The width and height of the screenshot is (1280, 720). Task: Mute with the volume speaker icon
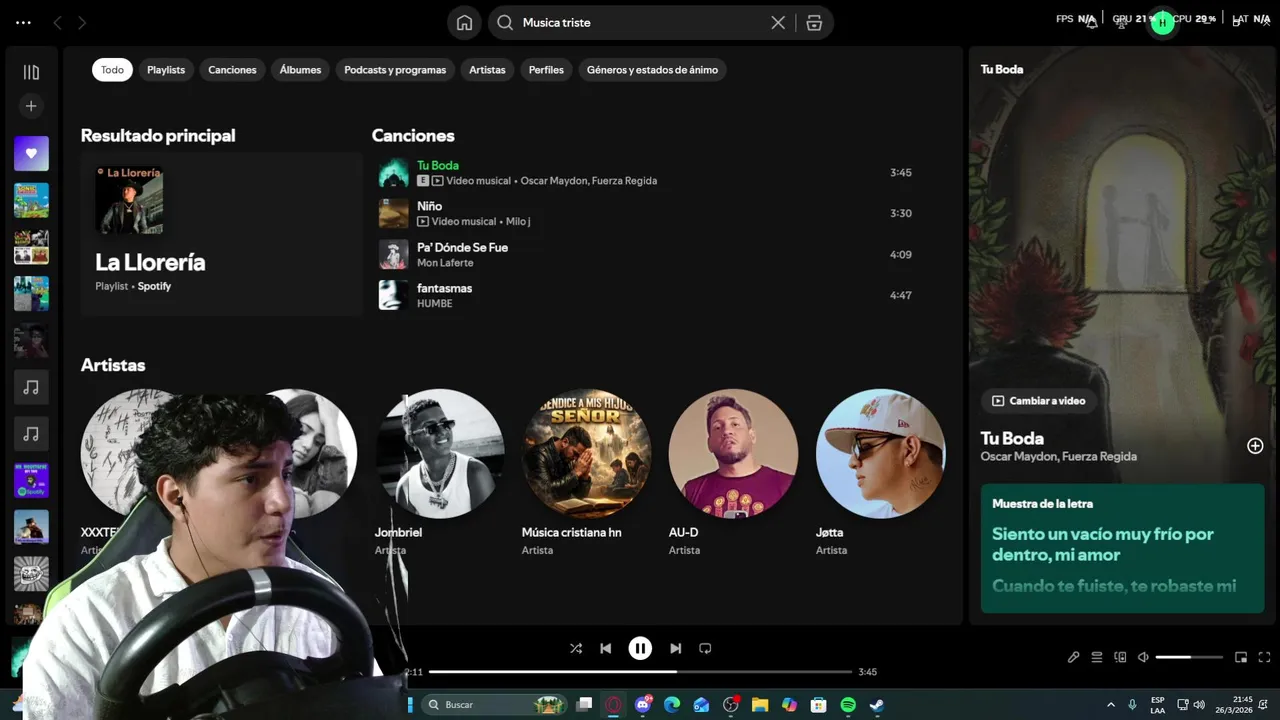click(1143, 657)
